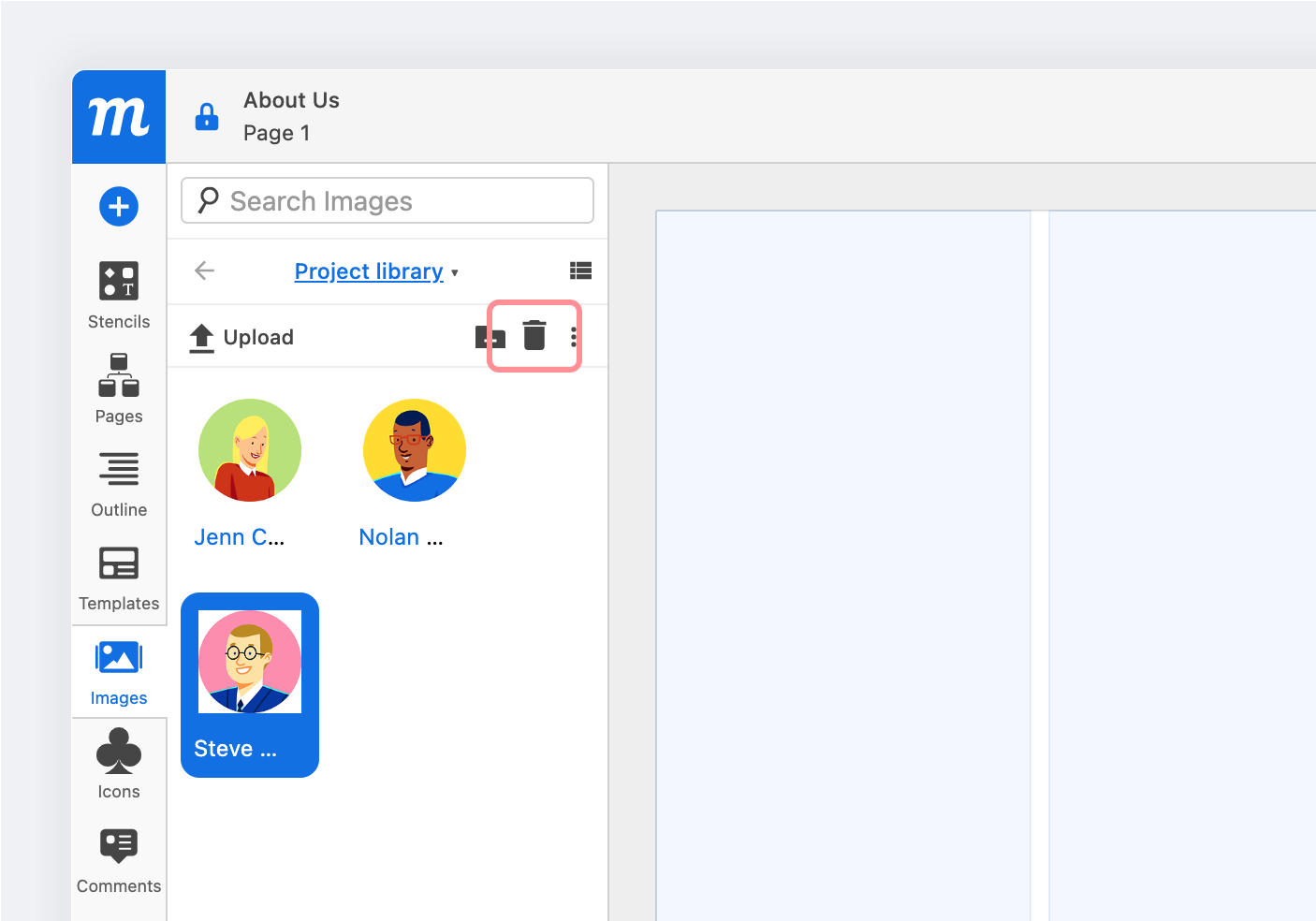1316x921 pixels.
Task: Click the blue plus add button
Action: (x=119, y=206)
